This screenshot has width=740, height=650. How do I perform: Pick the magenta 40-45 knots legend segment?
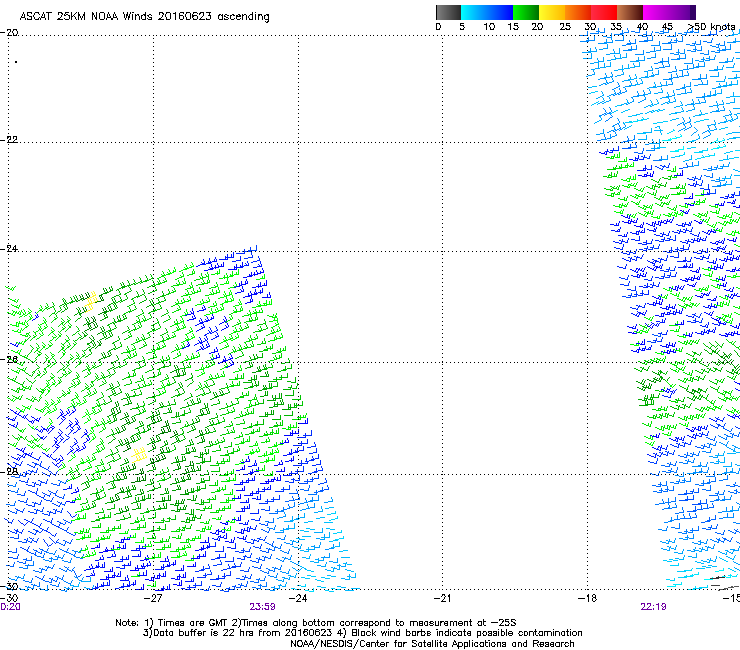656,12
